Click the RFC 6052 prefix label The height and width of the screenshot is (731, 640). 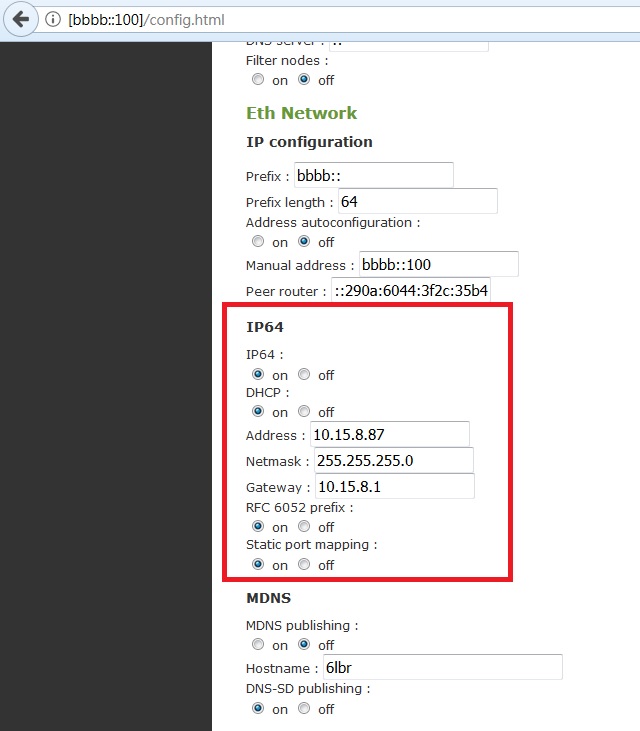(300, 507)
